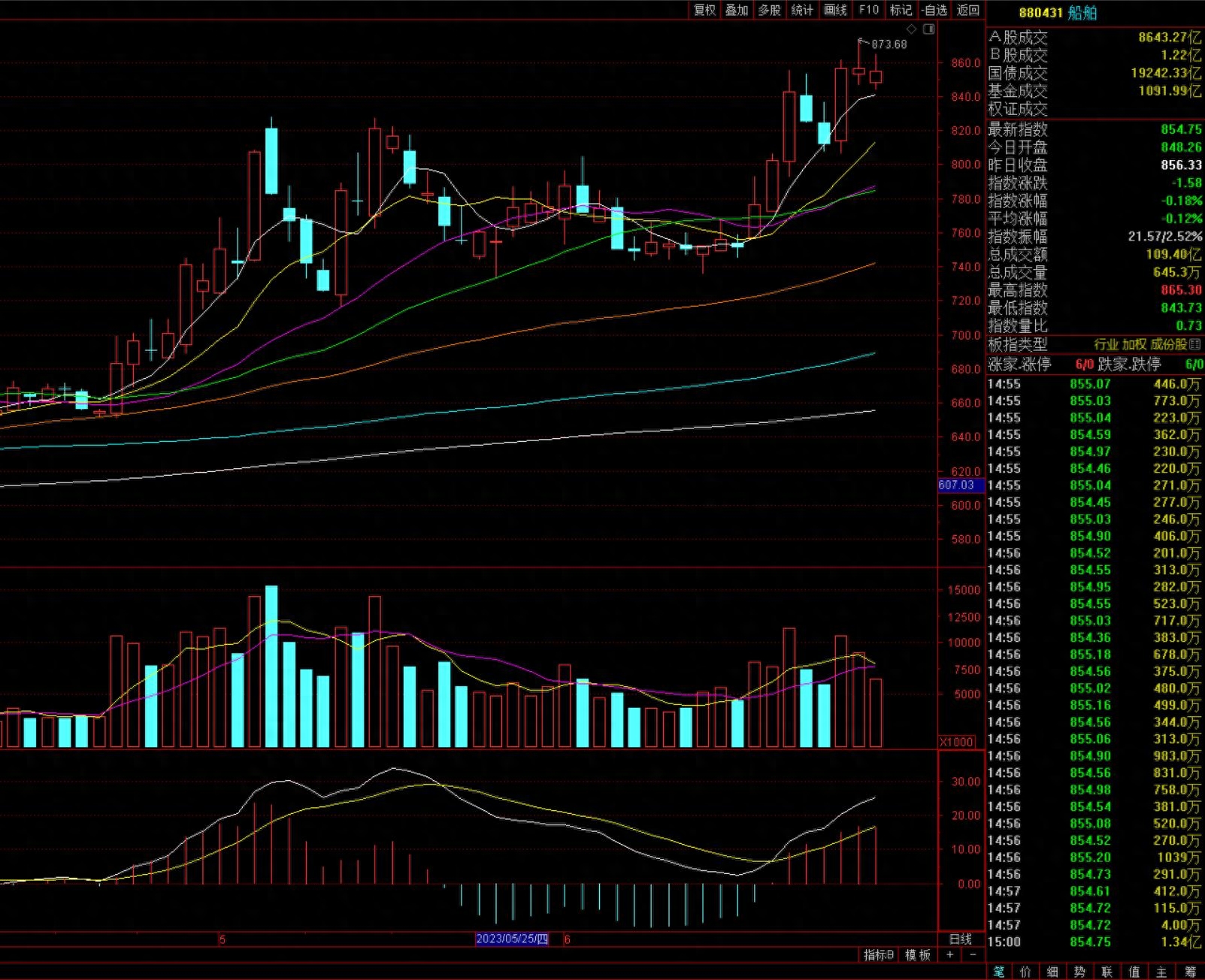Click the 行业 加权 成份股 sector type link
Viewport: 1205px width, 980px height.
pyautogui.click(x=1140, y=344)
